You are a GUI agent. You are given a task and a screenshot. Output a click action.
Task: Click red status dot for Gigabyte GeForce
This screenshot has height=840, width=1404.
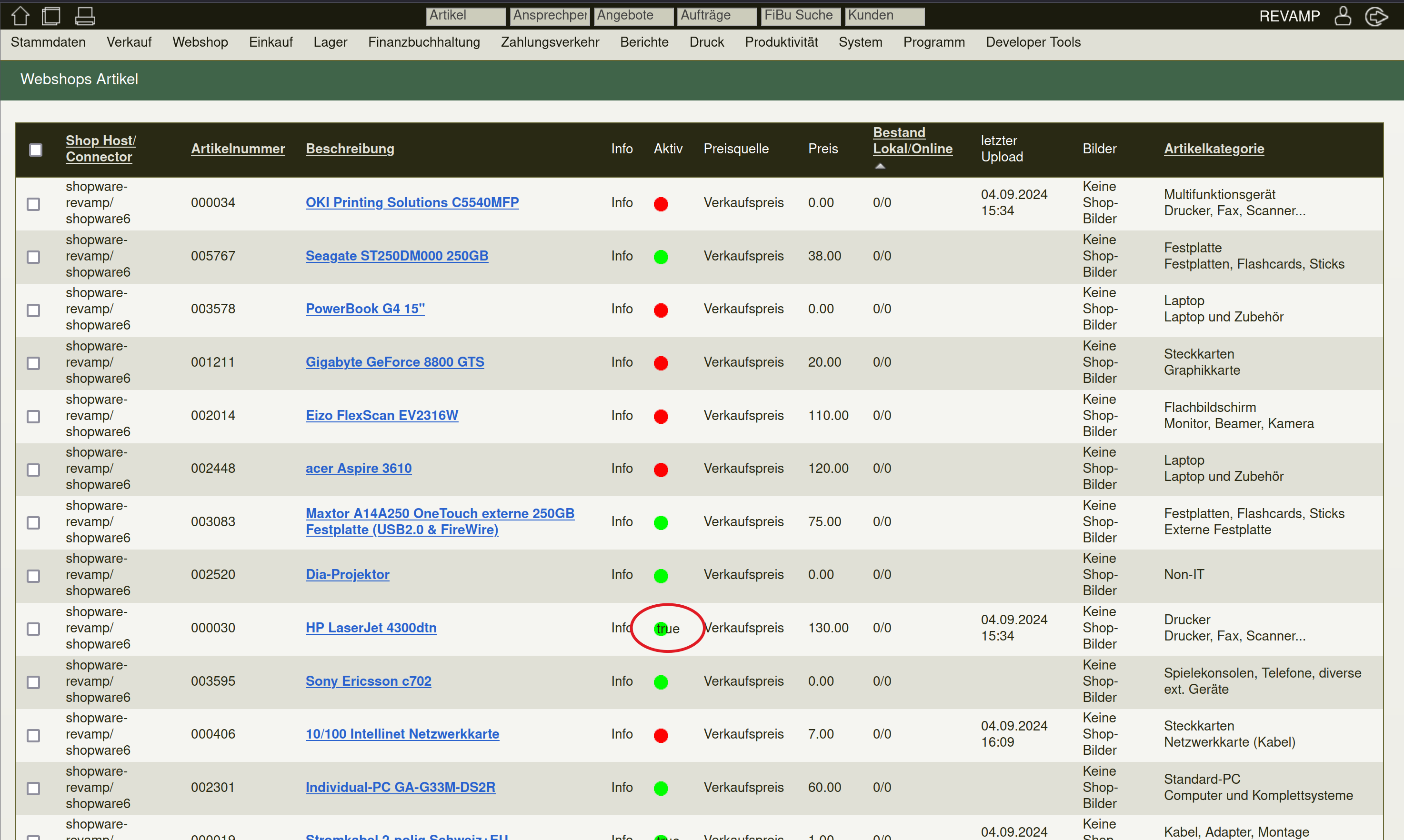pos(661,363)
